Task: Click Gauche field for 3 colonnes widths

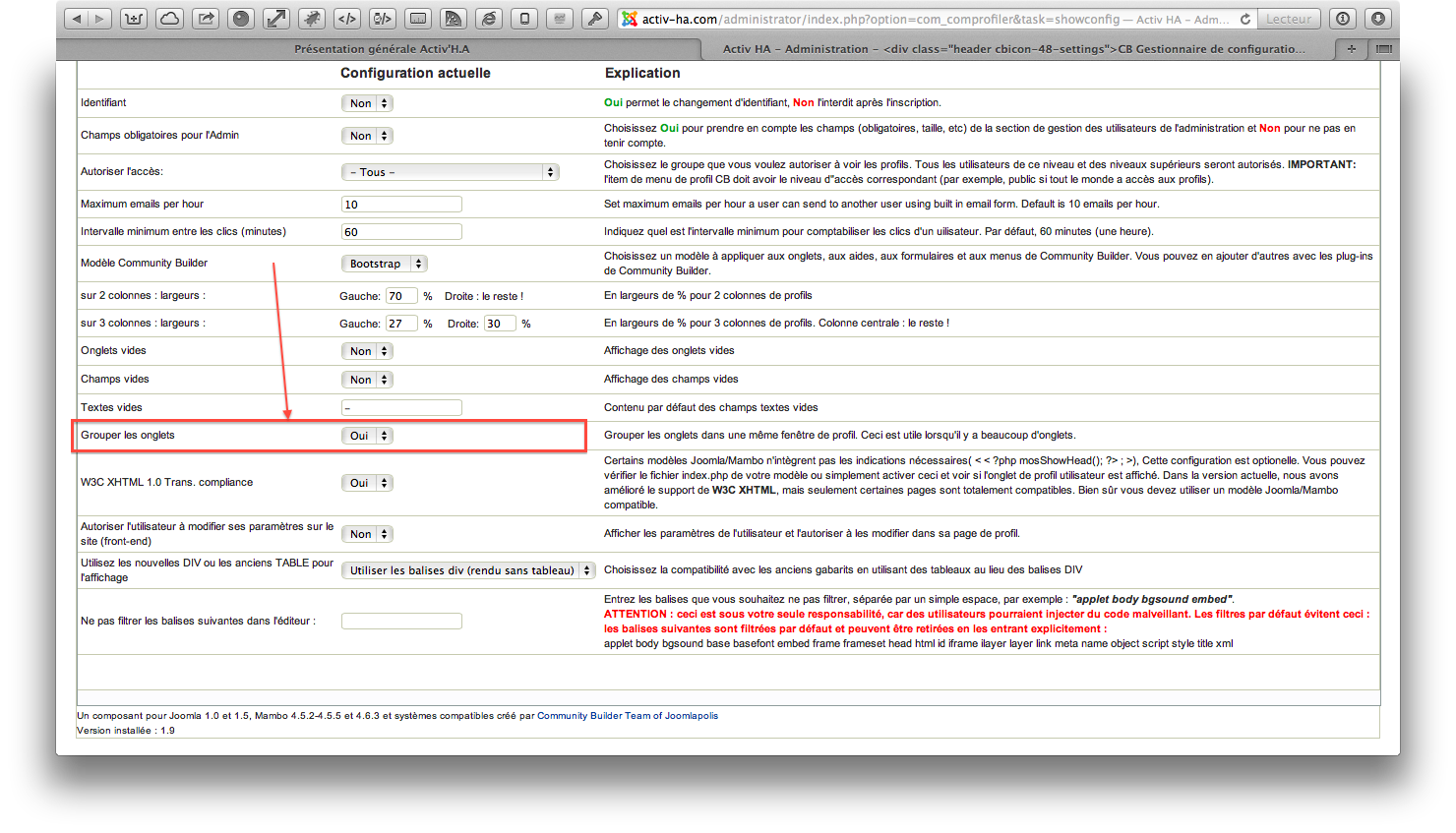Action: click(x=401, y=324)
